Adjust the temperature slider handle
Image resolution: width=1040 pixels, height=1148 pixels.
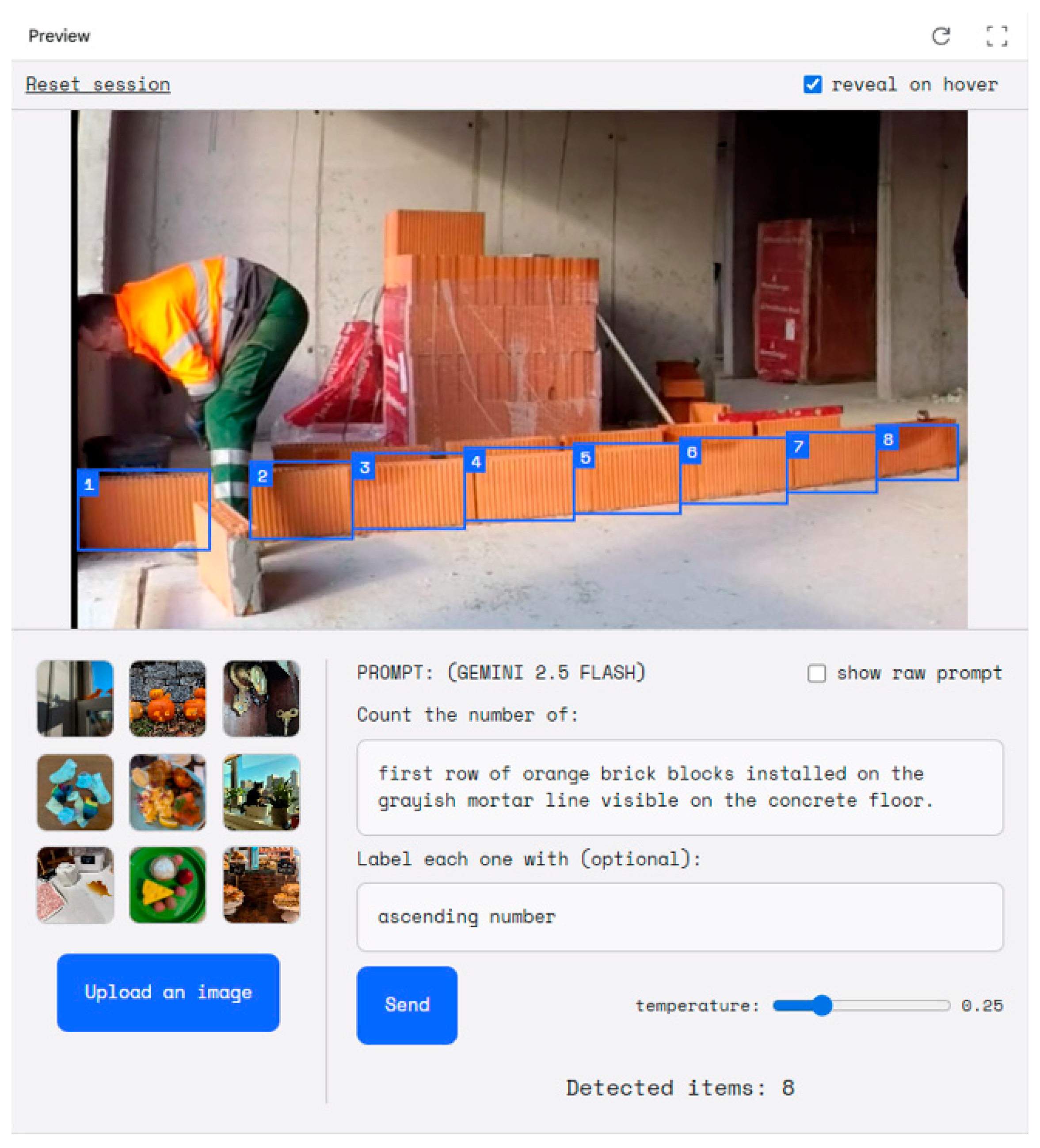click(821, 1005)
